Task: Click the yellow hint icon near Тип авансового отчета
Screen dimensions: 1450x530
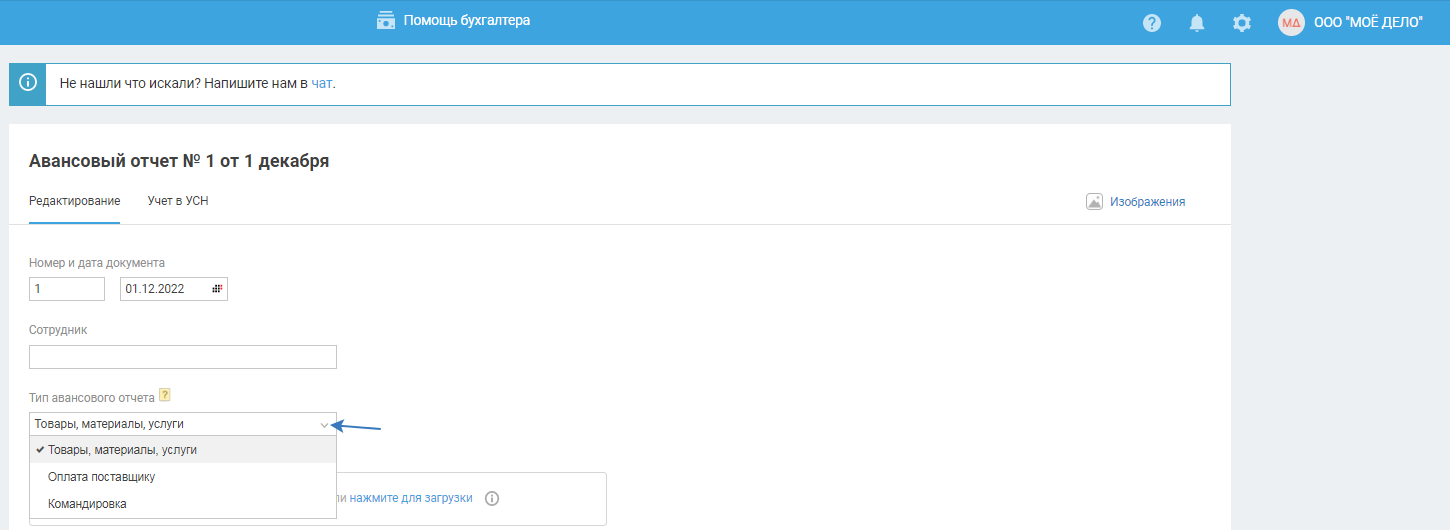Action: (x=165, y=395)
